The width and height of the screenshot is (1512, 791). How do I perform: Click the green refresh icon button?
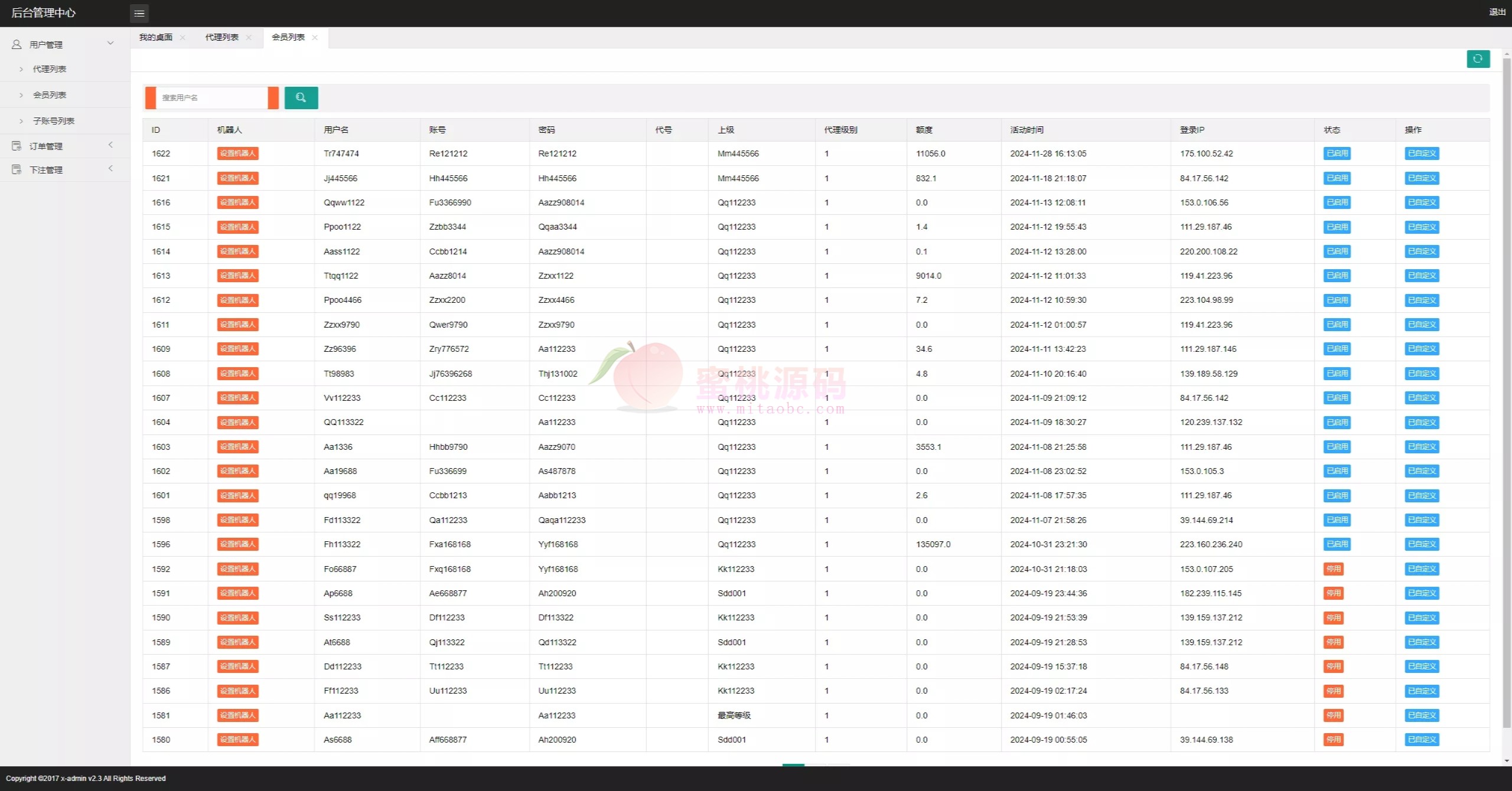[1478, 59]
